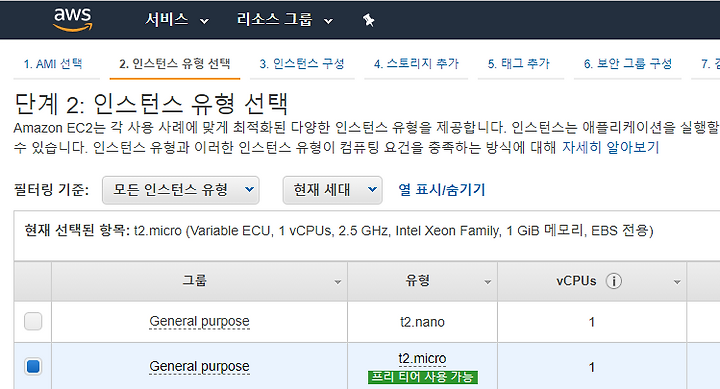720x389 pixels.
Task: Open 모든 인스턴스 유형 filter dropdown
Action: [180, 190]
